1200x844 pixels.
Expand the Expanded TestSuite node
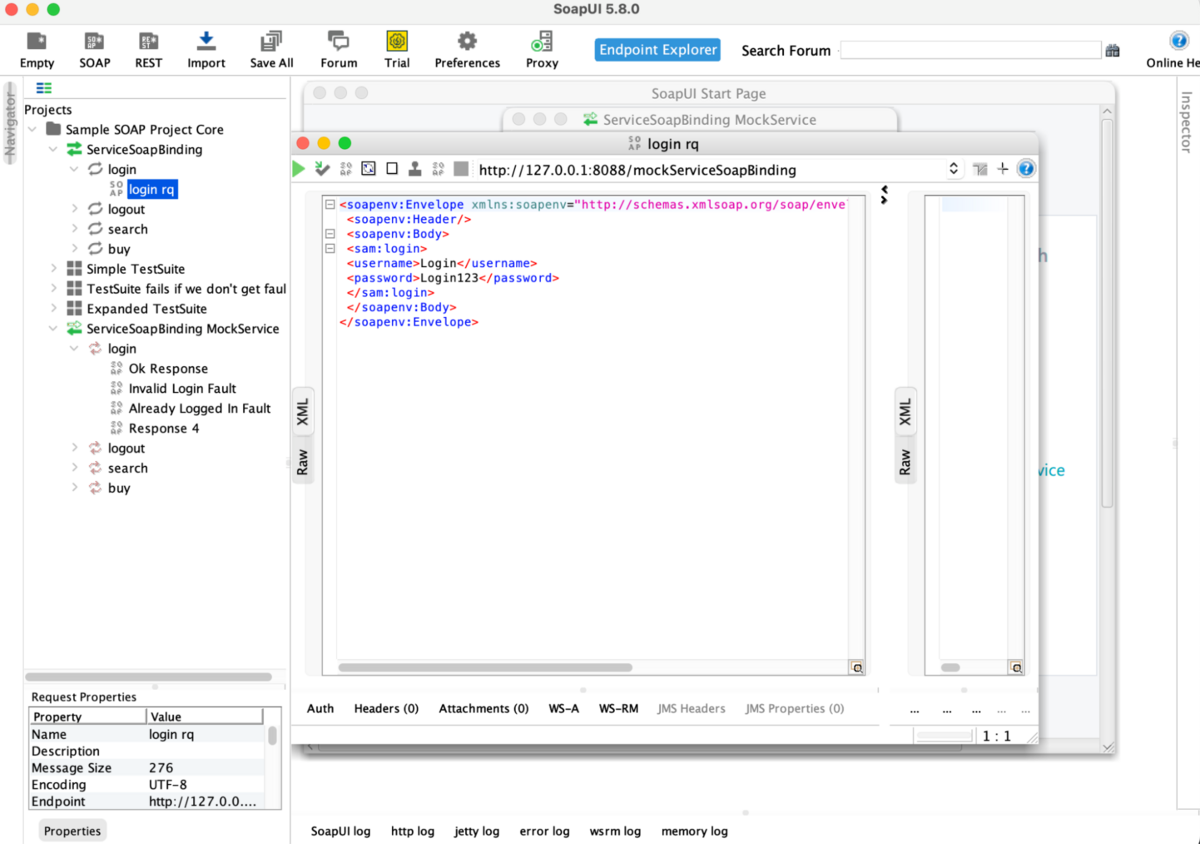tap(54, 309)
